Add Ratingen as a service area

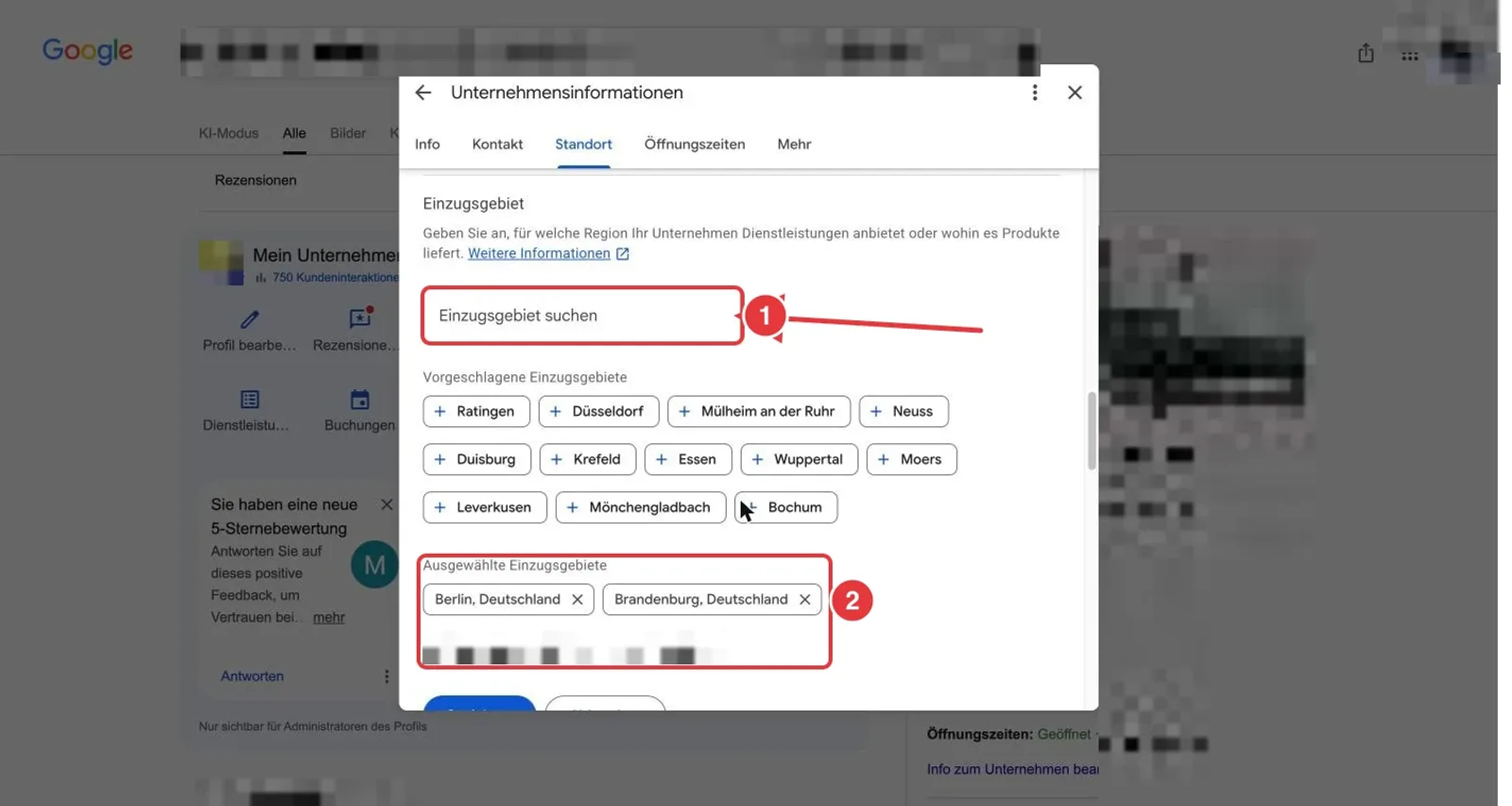point(476,411)
